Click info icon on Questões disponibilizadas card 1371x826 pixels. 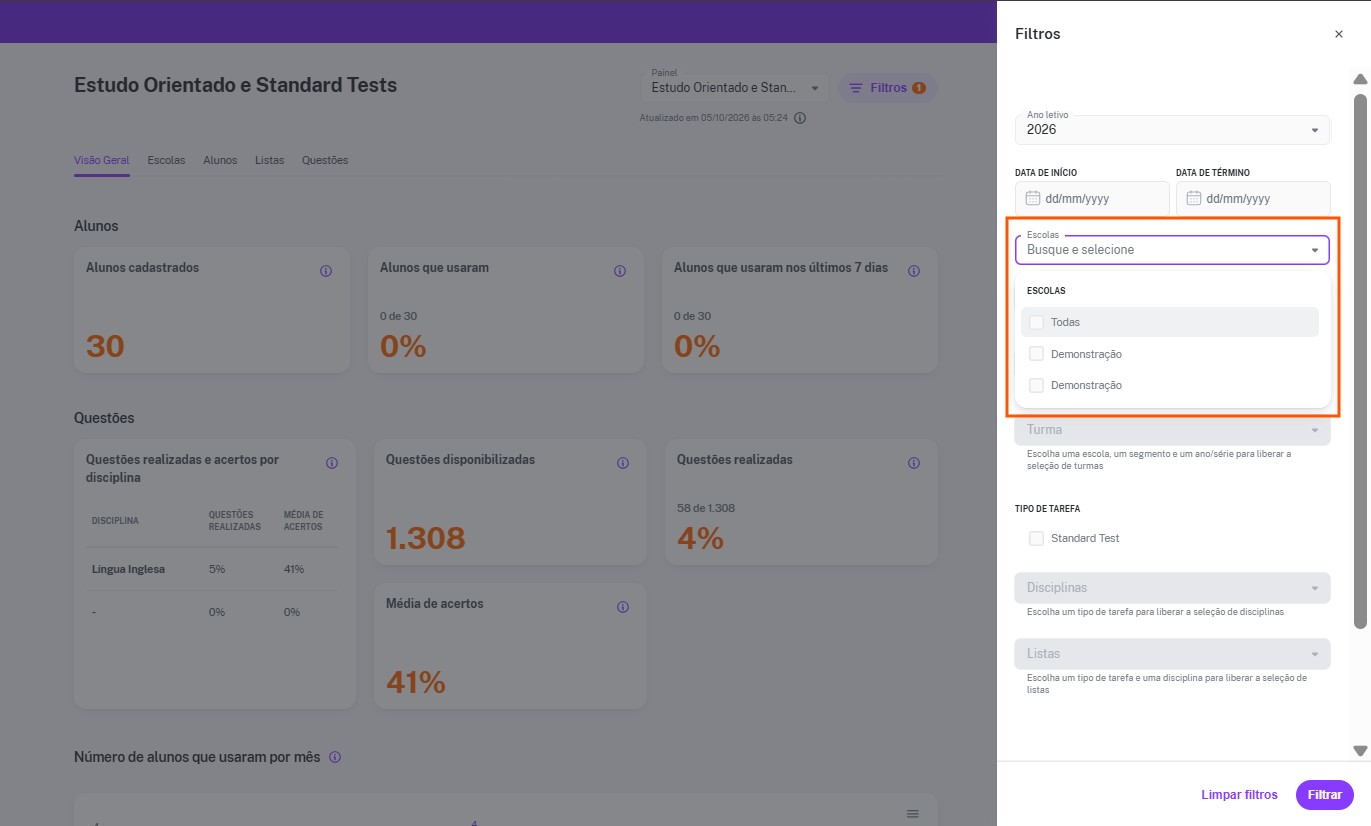click(623, 463)
